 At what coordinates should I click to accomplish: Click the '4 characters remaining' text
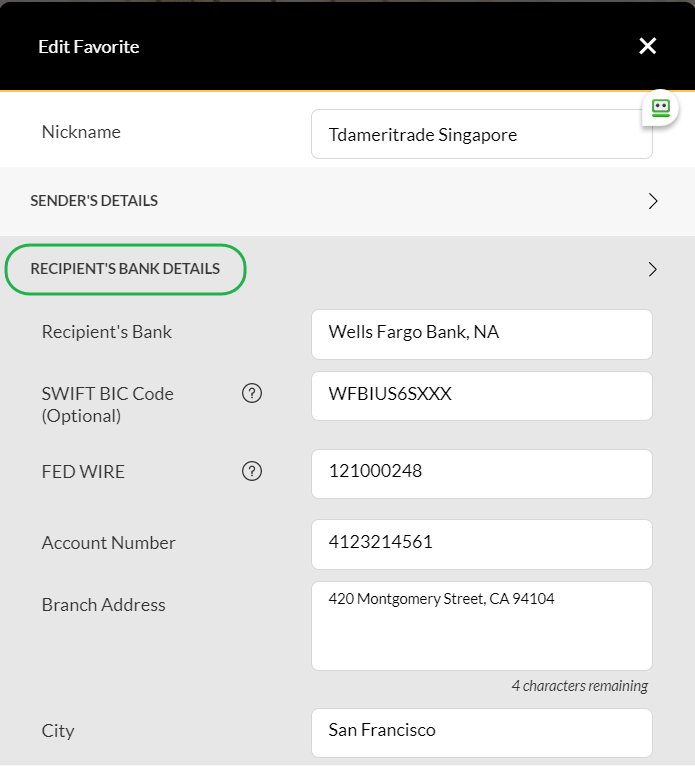tap(580, 686)
